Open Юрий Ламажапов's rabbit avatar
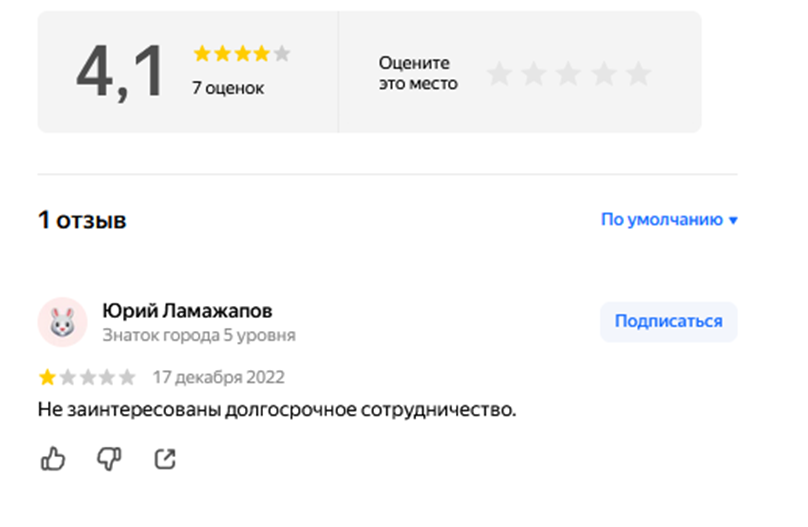Screen dimensions: 808x527 point(62,322)
